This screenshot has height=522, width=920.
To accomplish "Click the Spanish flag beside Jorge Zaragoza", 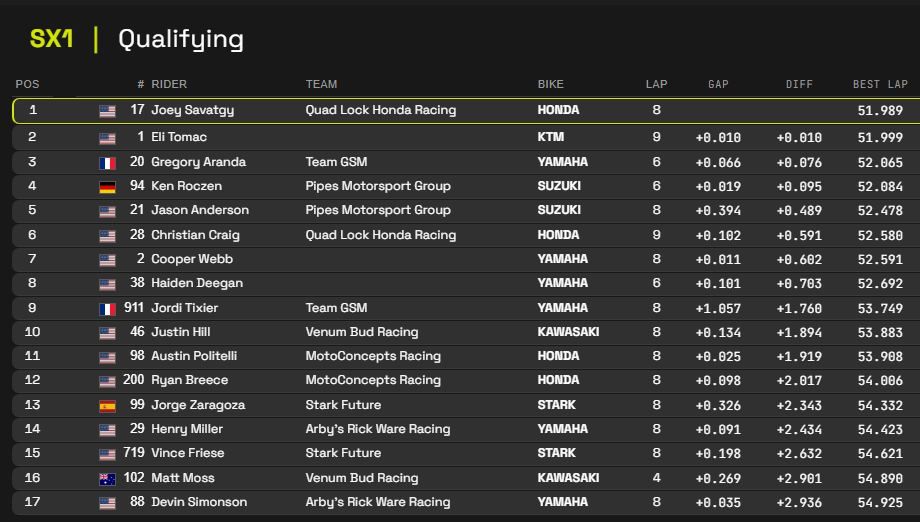I will point(107,405).
